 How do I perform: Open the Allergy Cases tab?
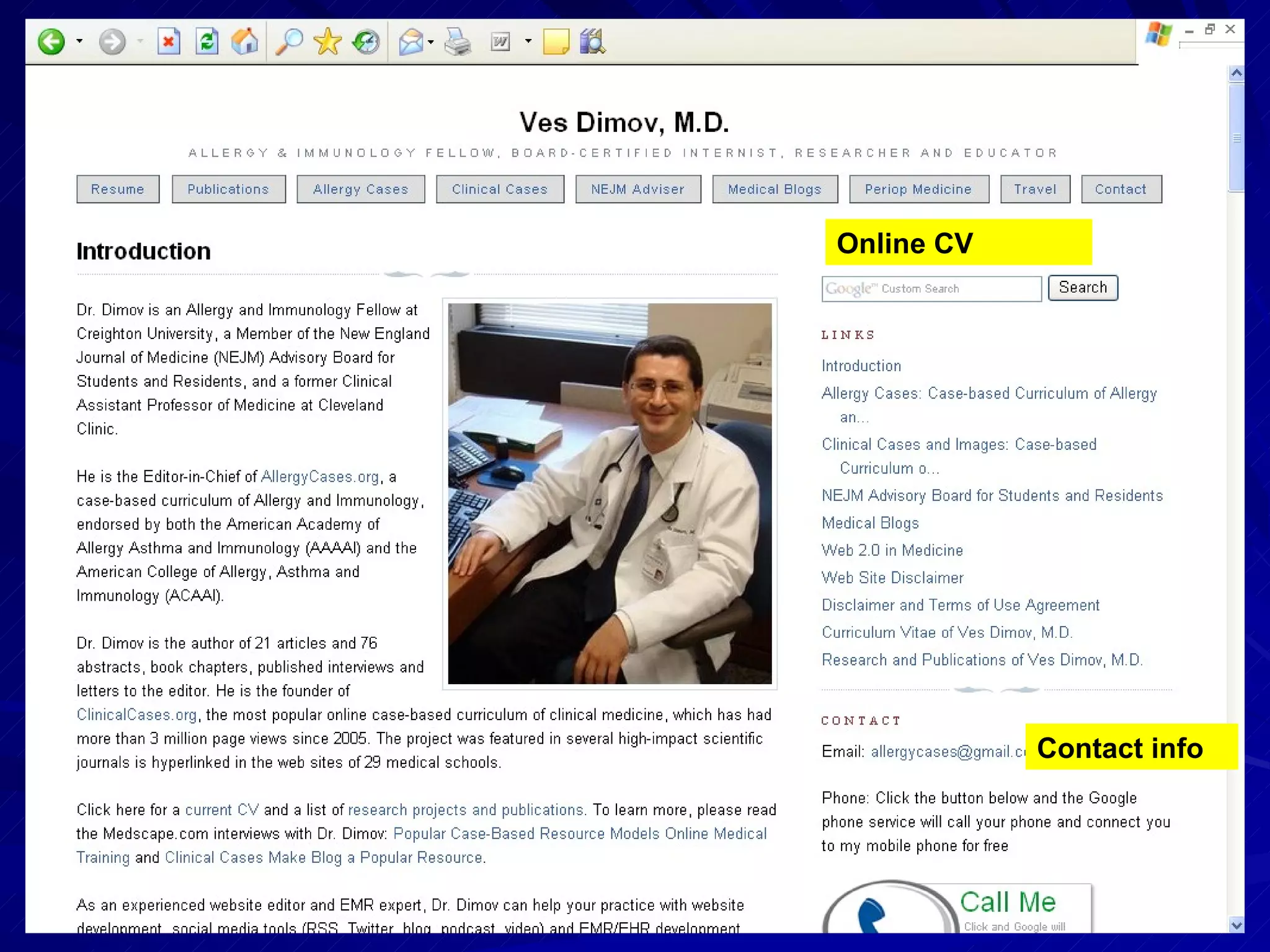click(360, 189)
